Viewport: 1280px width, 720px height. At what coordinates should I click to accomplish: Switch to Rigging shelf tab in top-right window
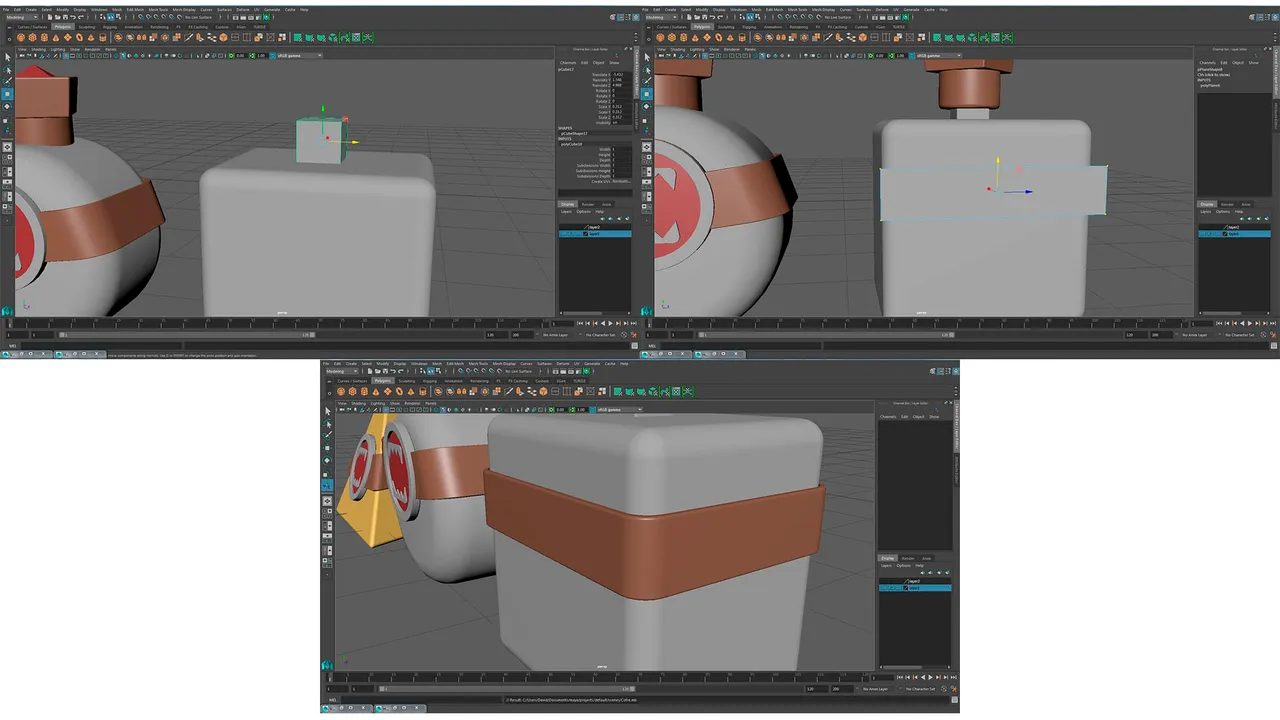click(750, 27)
